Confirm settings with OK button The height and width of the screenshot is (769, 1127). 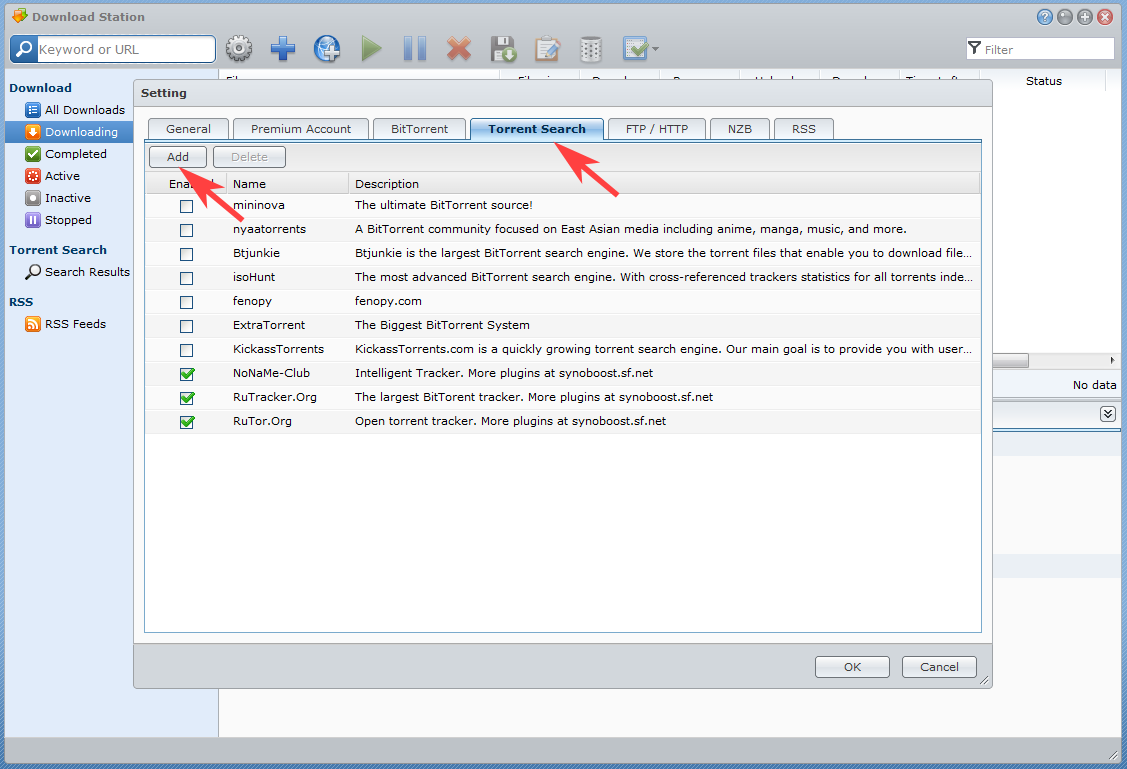[852, 667]
